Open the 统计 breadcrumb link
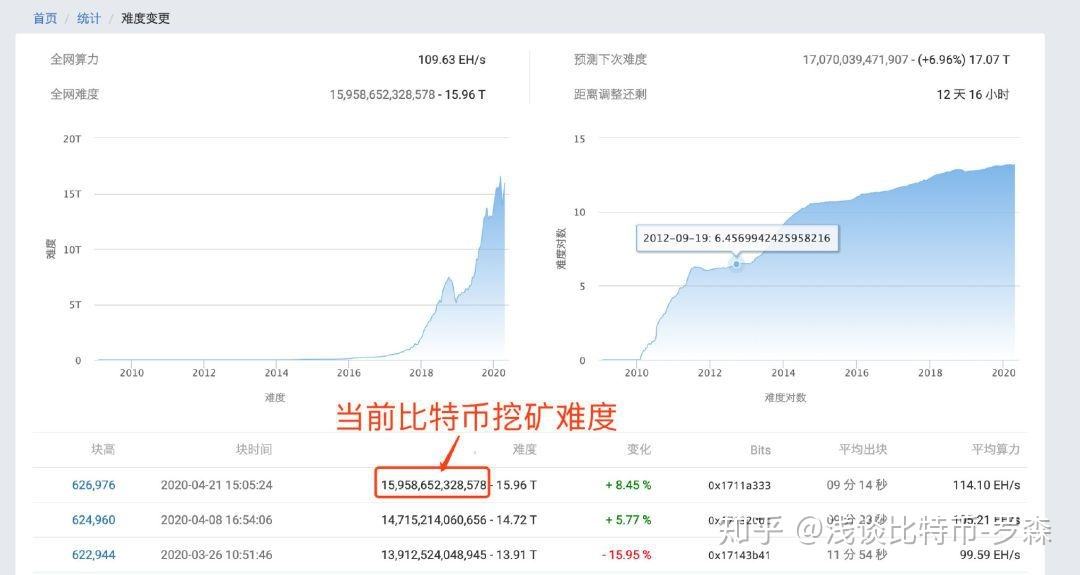This screenshot has height=575, width=1080. pyautogui.click(x=89, y=19)
